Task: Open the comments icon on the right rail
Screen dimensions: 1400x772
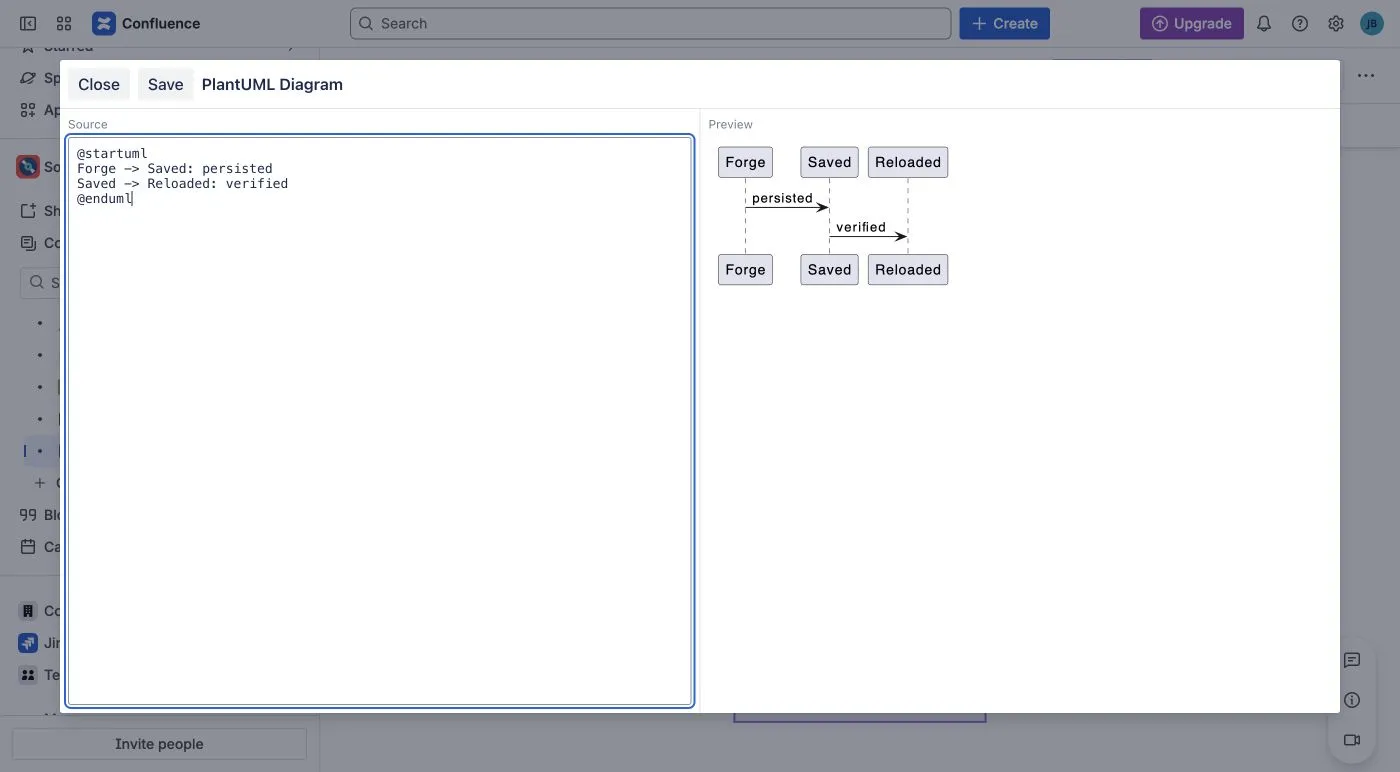Action: 1352,660
